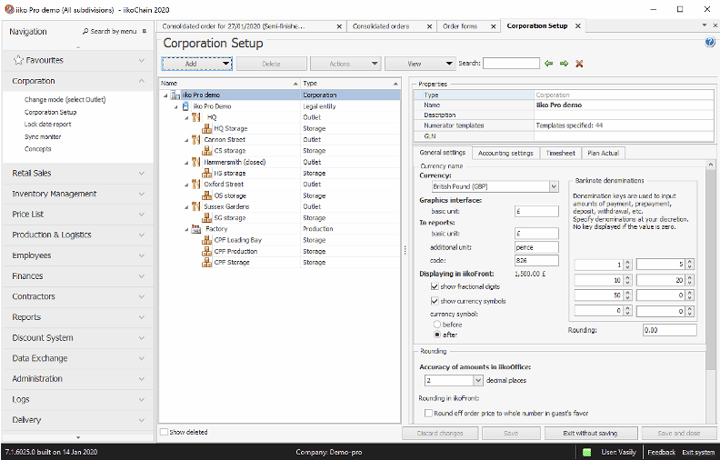Image resolution: width=720 pixels, height=460 pixels.
Task: Click the corporation icon beside iiko Pro demo
Action: point(175,95)
